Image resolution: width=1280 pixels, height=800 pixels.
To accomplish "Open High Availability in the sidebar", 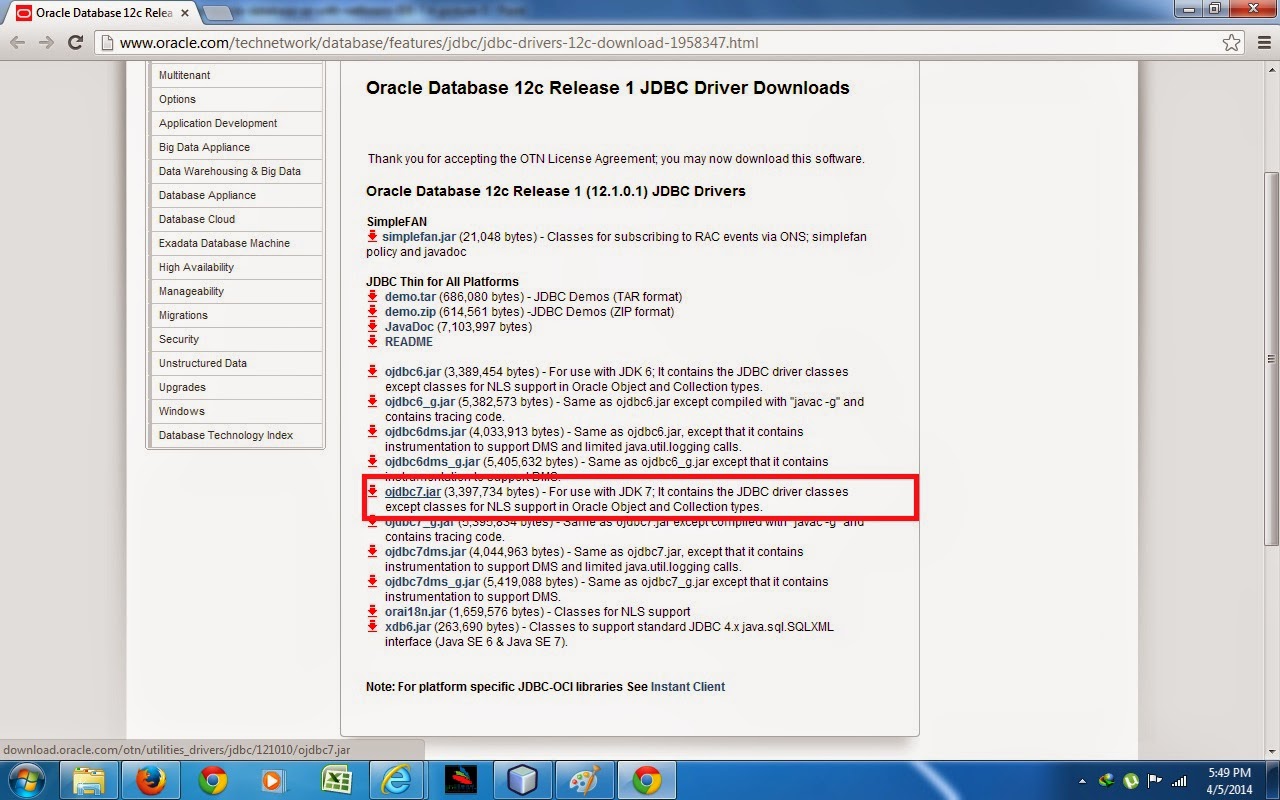I will coord(236,267).
